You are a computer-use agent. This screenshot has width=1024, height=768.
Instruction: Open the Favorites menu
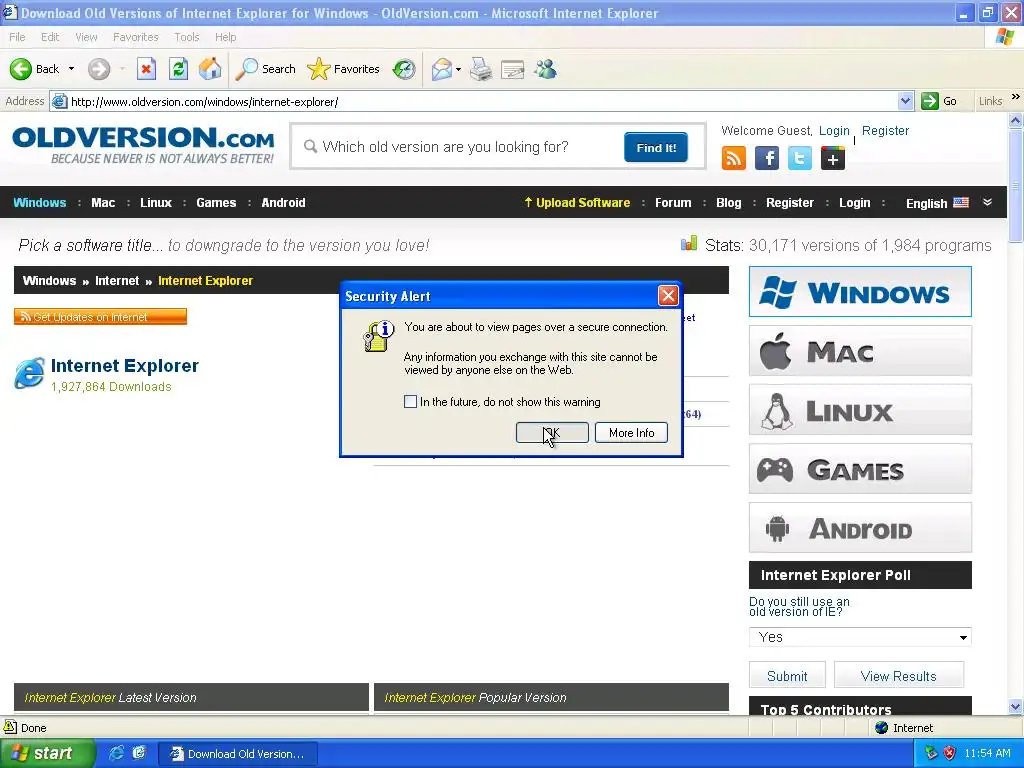[x=135, y=37]
